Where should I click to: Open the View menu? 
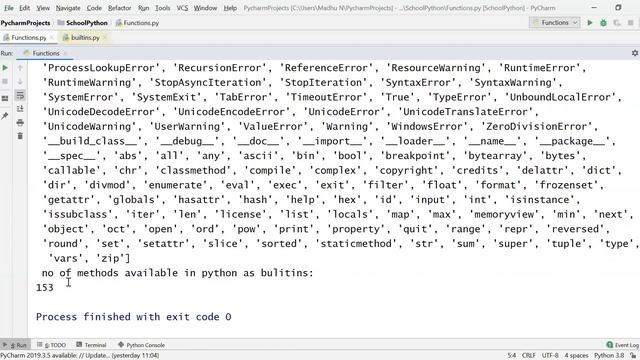[x=43, y=8]
